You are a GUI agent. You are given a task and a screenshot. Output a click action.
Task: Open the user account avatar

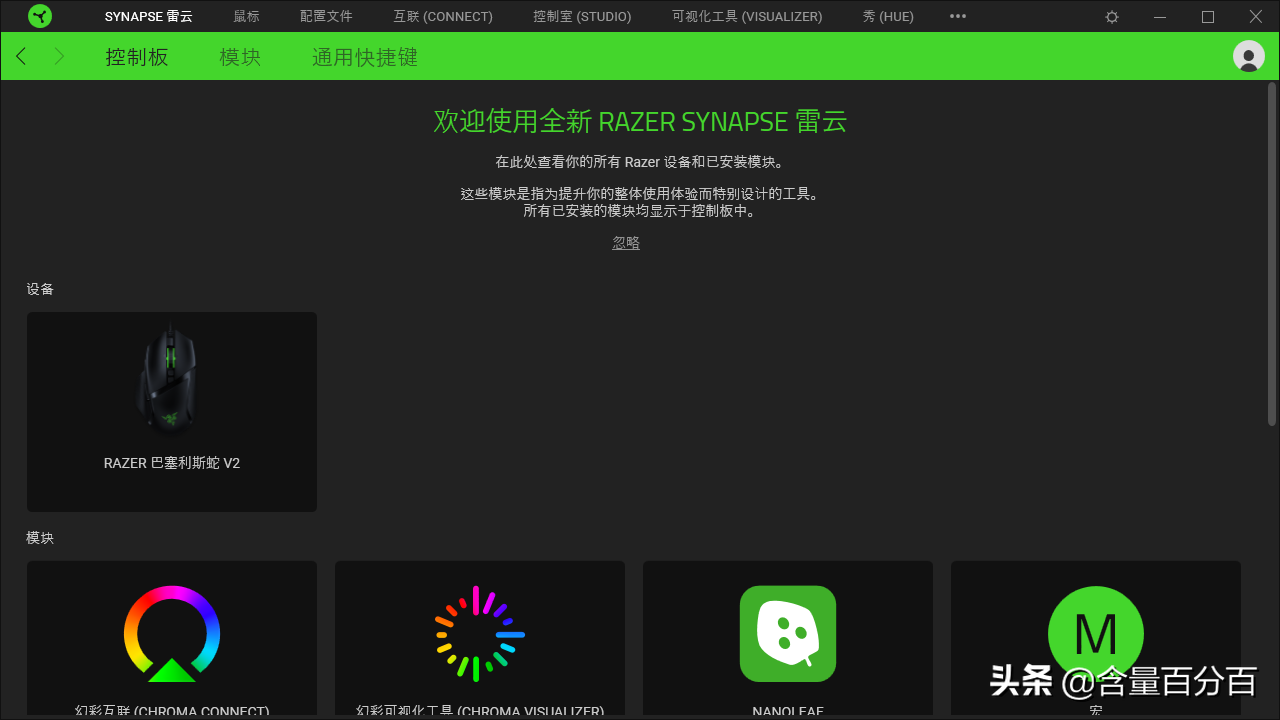[x=1249, y=56]
